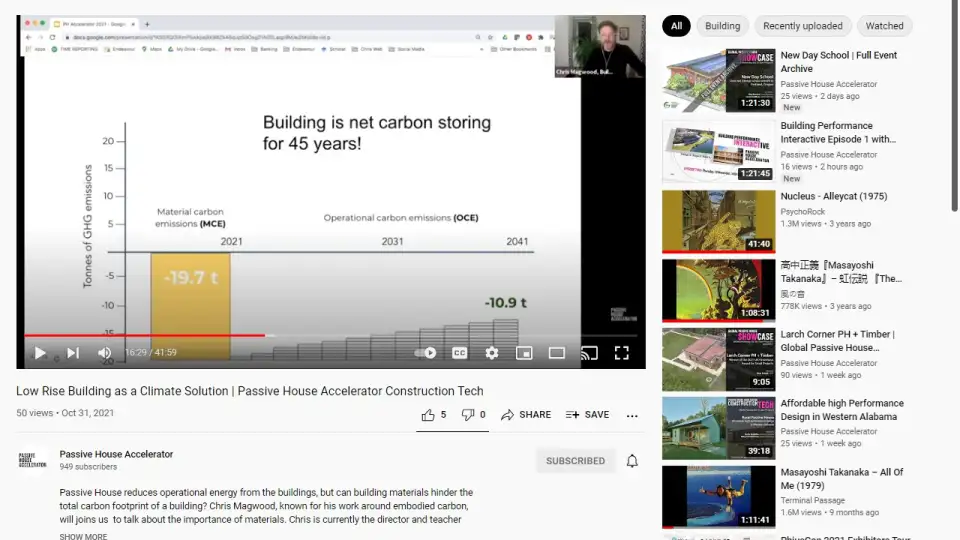Select the Building filter chip
This screenshot has width=960, height=540.
tap(722, 26)
